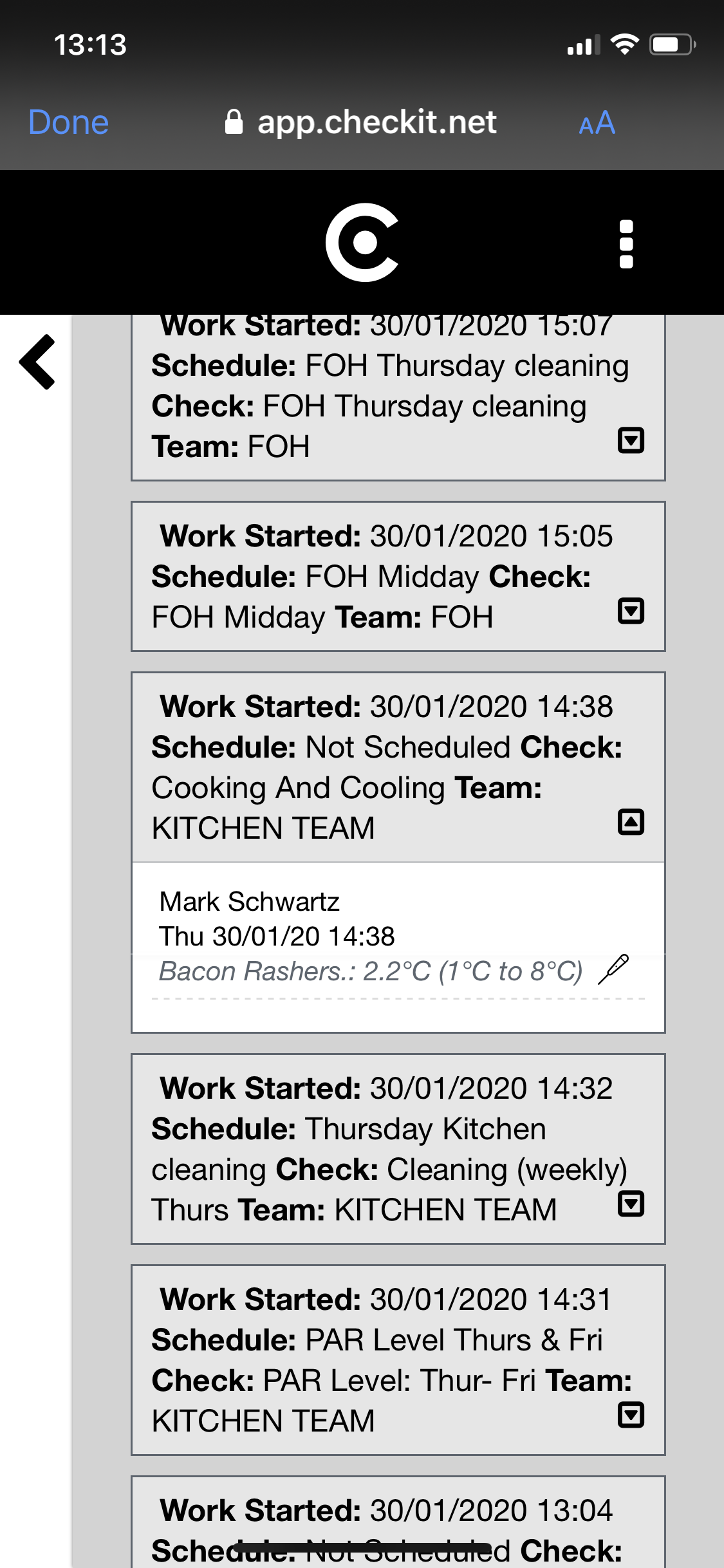Screen dimensions: 724x1568
Task: Tap Done to close the browser
Action: [69, 122]
